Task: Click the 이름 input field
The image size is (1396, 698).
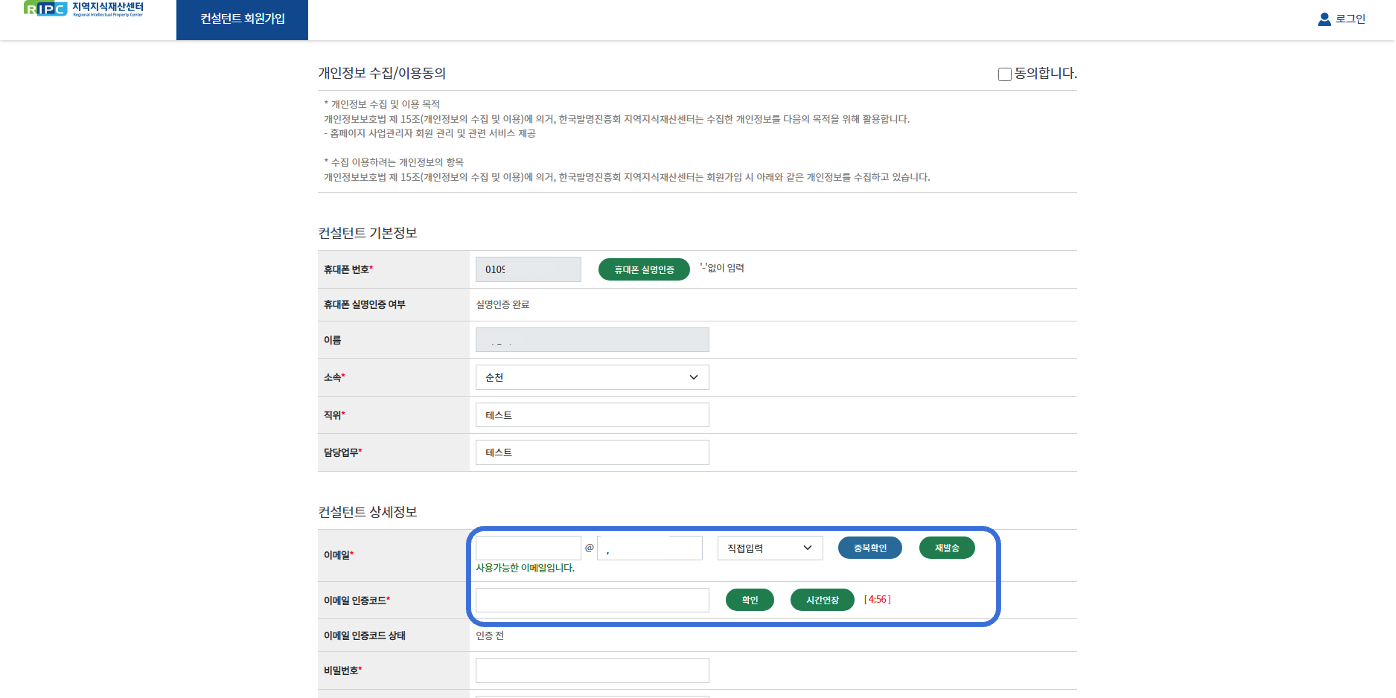Action: [592, 340]
